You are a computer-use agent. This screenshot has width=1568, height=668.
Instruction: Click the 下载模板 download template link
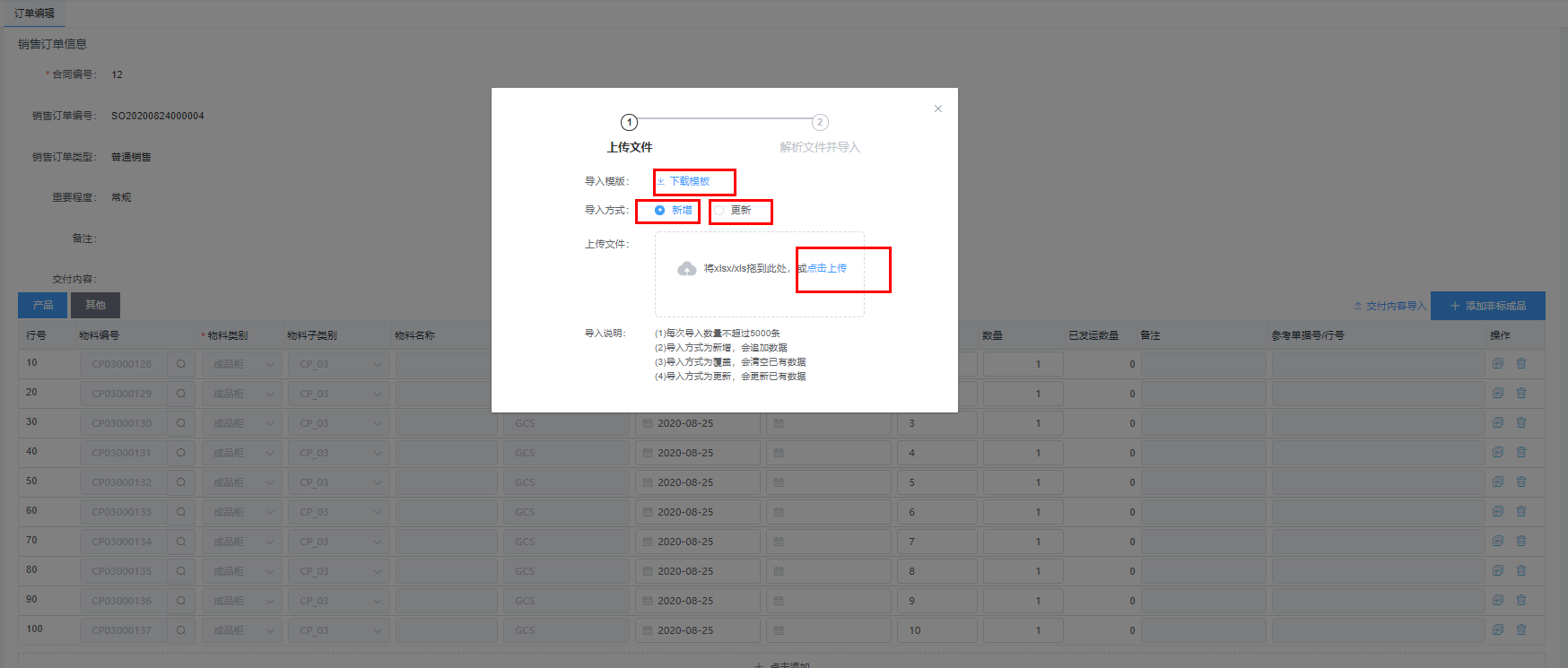tap(688, 181)
